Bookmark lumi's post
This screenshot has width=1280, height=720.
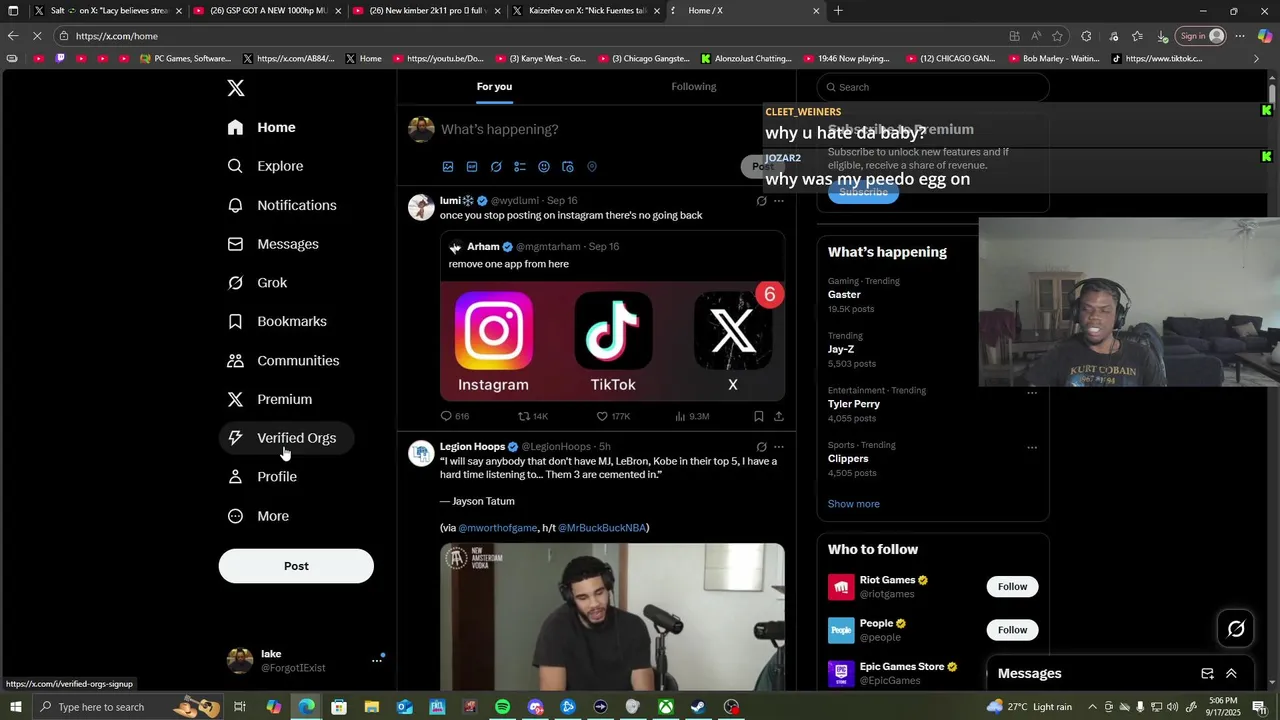click(x=759, y=416)
